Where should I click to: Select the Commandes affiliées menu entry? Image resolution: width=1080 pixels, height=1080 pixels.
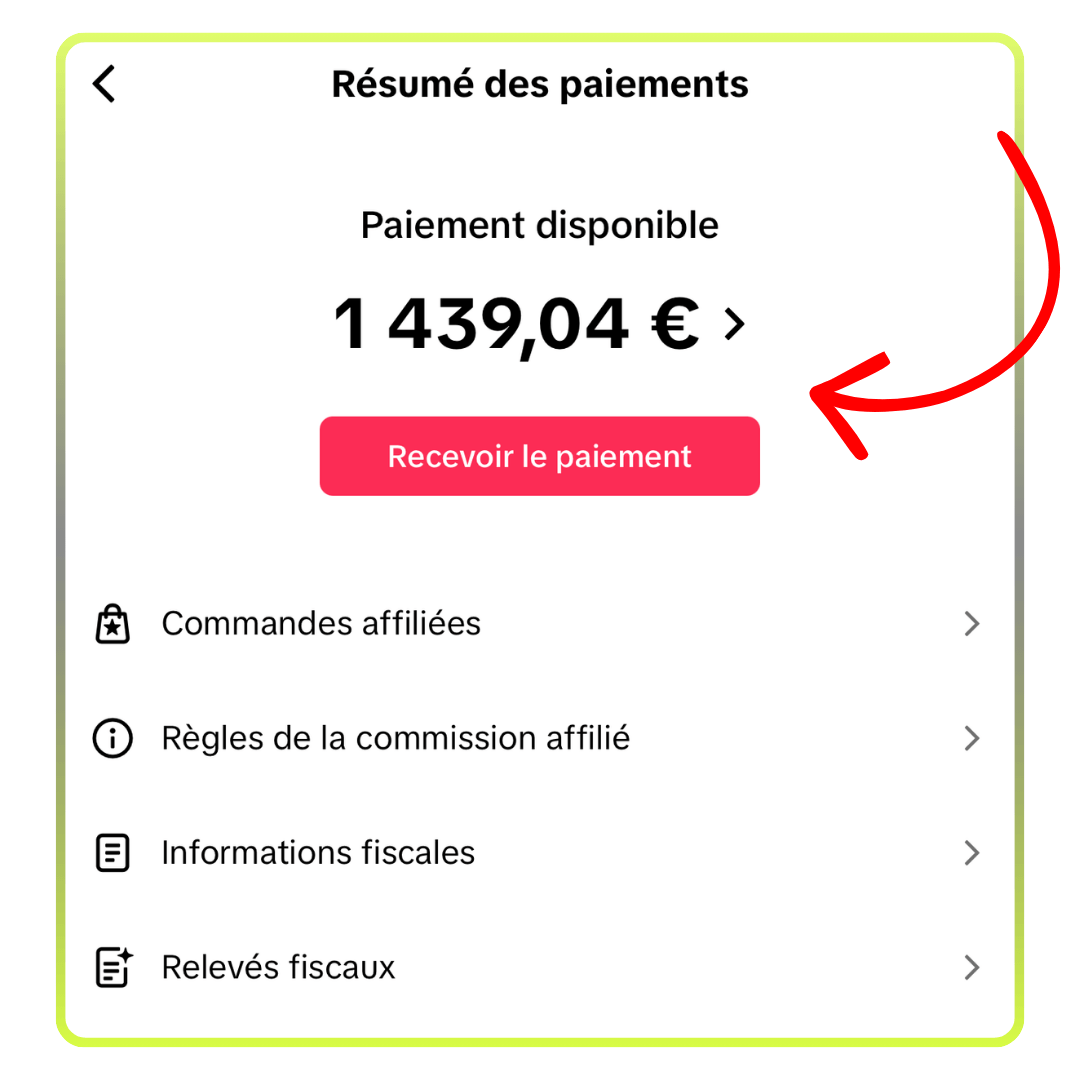click(321, 624)
